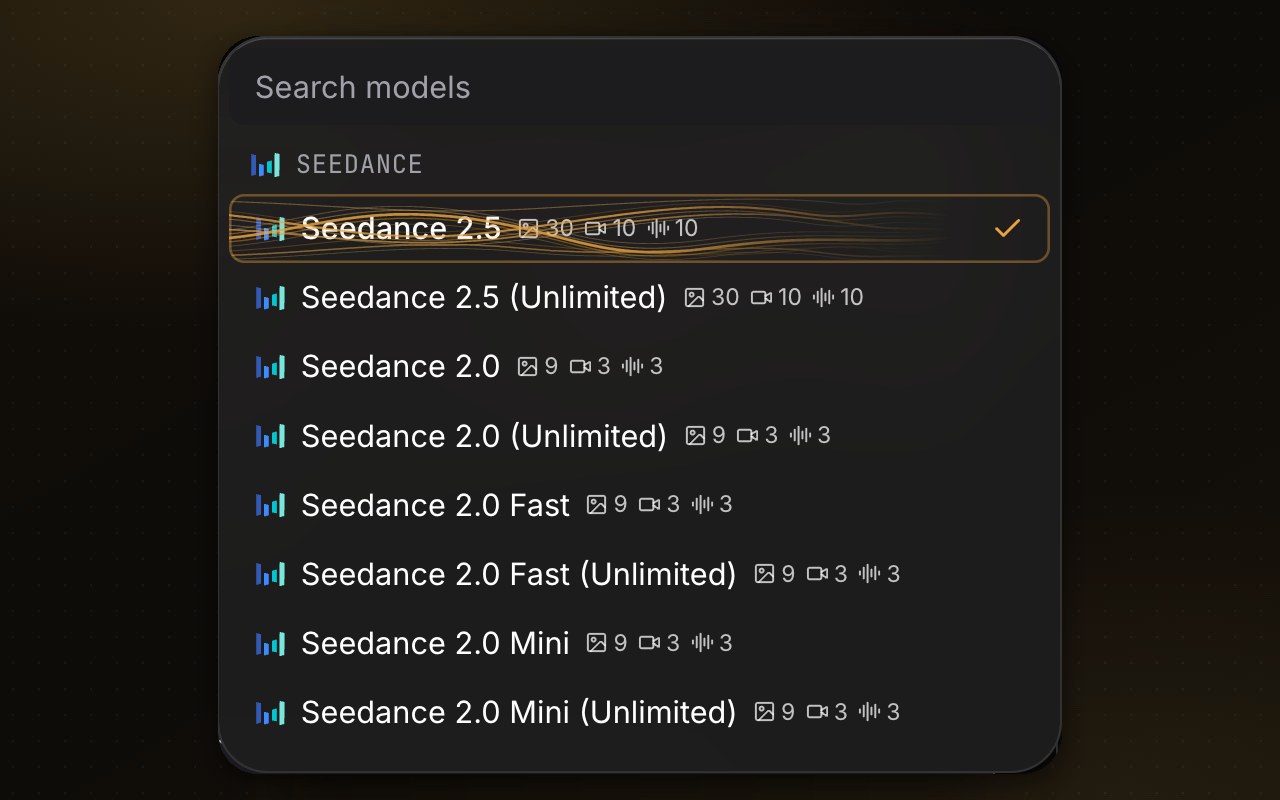Click the bar logo beside Seedance 2.0 Mini (Unlimited)

point(271,712)
